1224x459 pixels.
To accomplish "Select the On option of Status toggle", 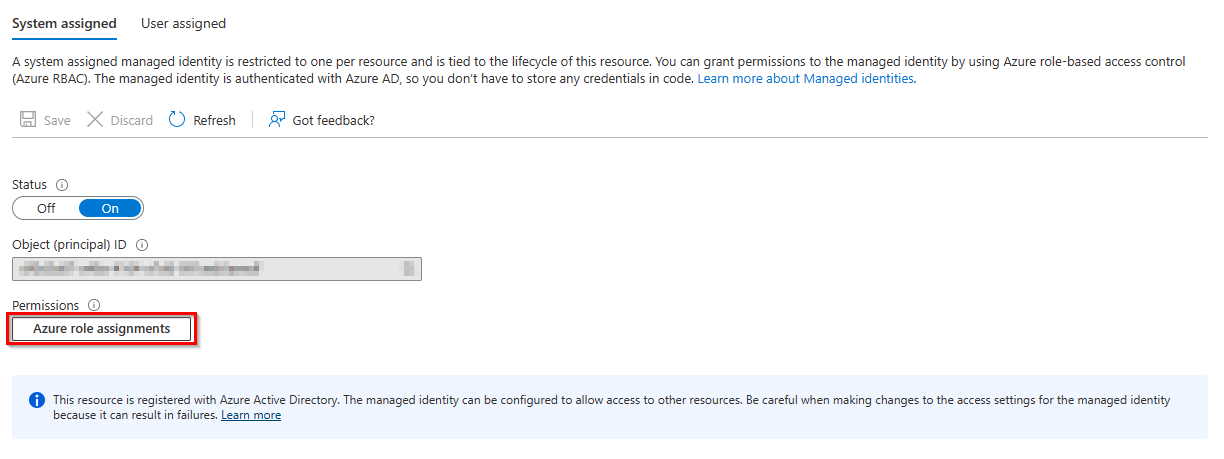I will tap(110, 208).
